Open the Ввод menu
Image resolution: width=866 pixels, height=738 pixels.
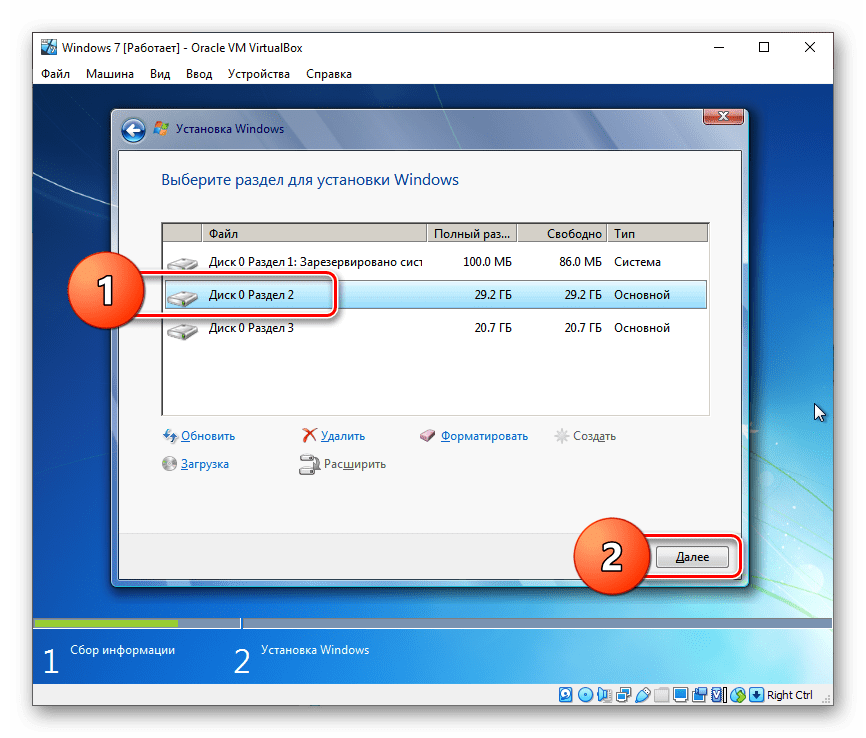(x=199, y=74)
